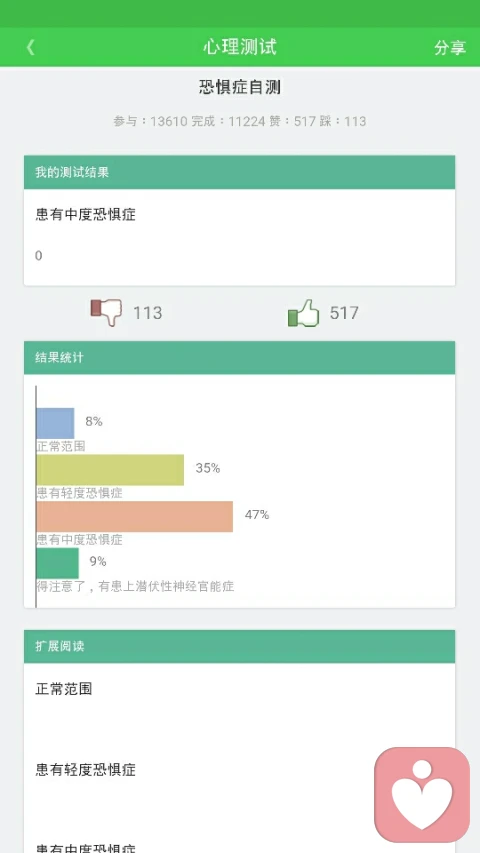Tap the thumbs-down icon
The height and width of the screenshot is (853, 480).
pos(106,312)
